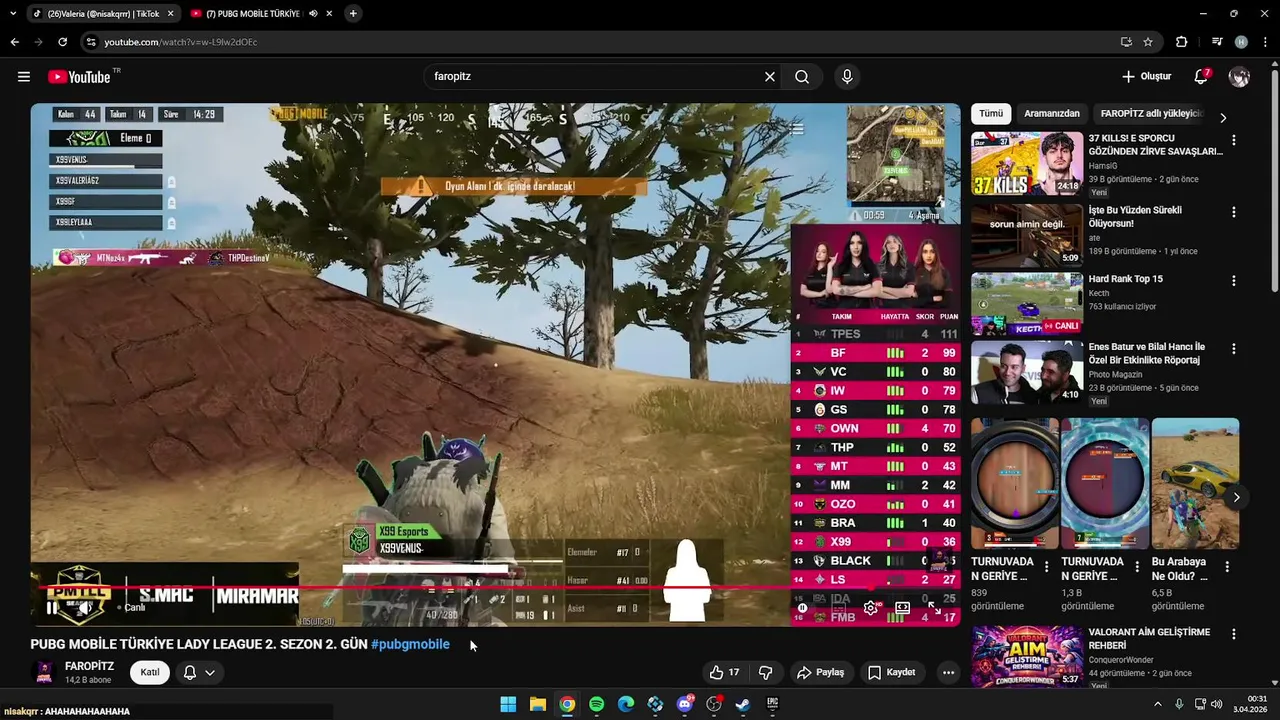Open İşte Bu Yüzden Sürekli Ölüyorsun title
This screenshot has height=720, width=1280.
1135,217
